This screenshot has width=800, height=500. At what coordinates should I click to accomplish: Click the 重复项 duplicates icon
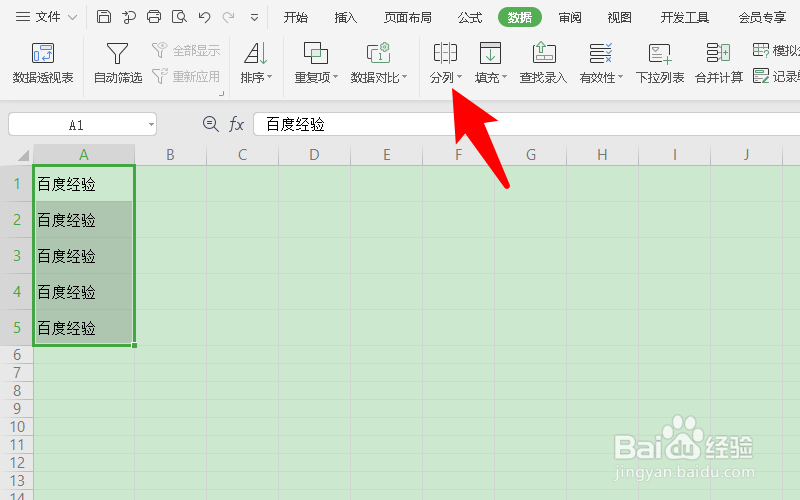tap(315, 53)
